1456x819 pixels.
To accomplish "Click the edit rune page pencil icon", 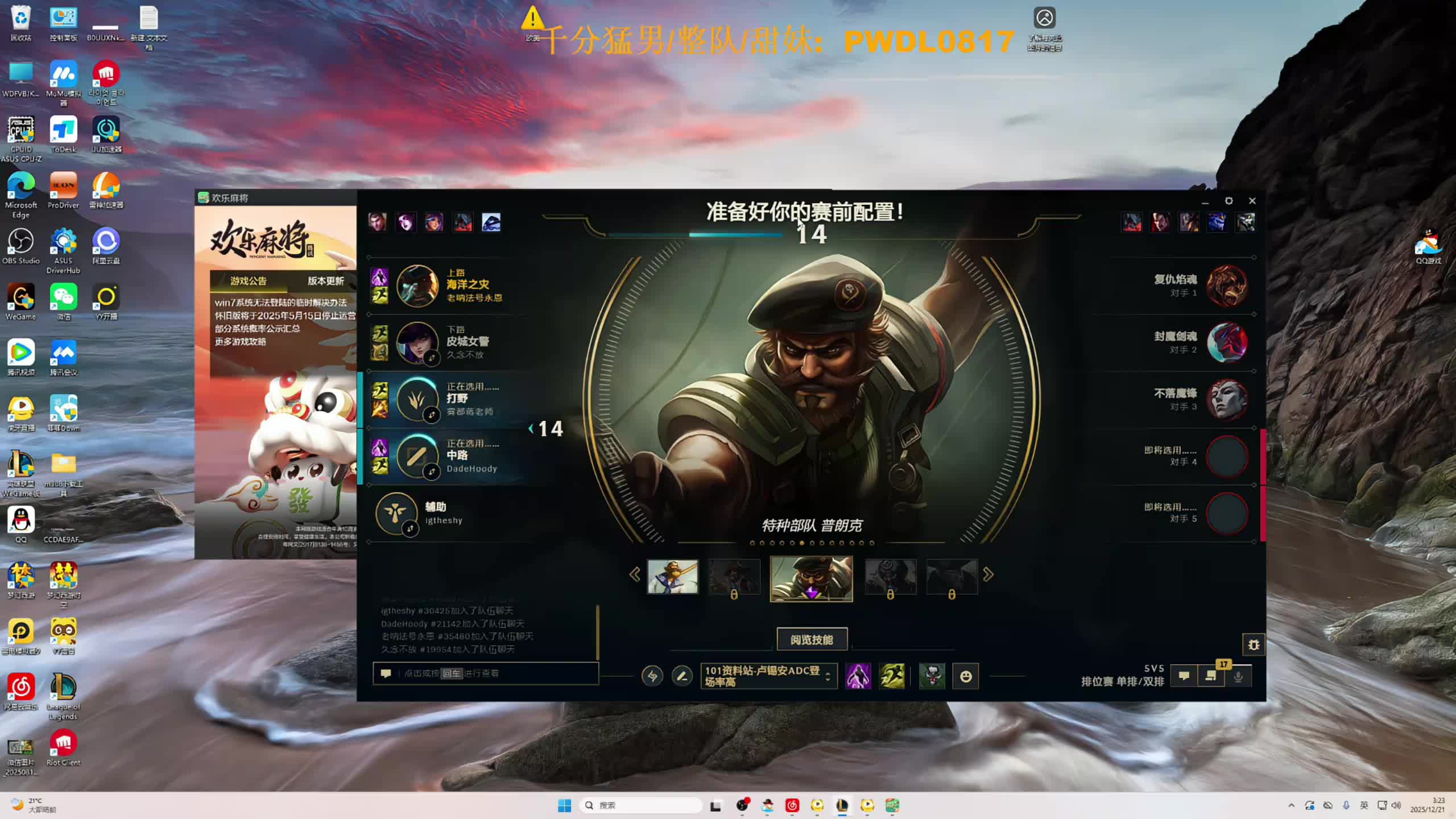I will pyautogui.click(x=682, y=676).
